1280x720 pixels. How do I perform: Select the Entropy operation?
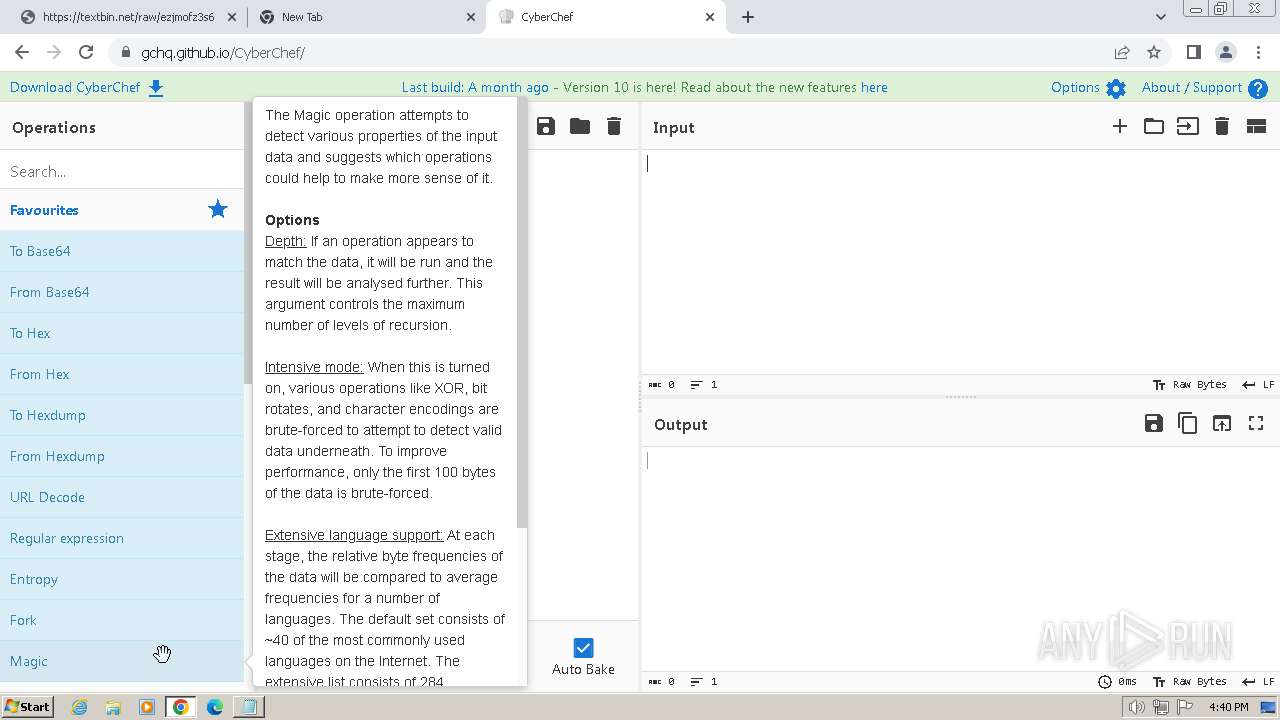(122, 579)
